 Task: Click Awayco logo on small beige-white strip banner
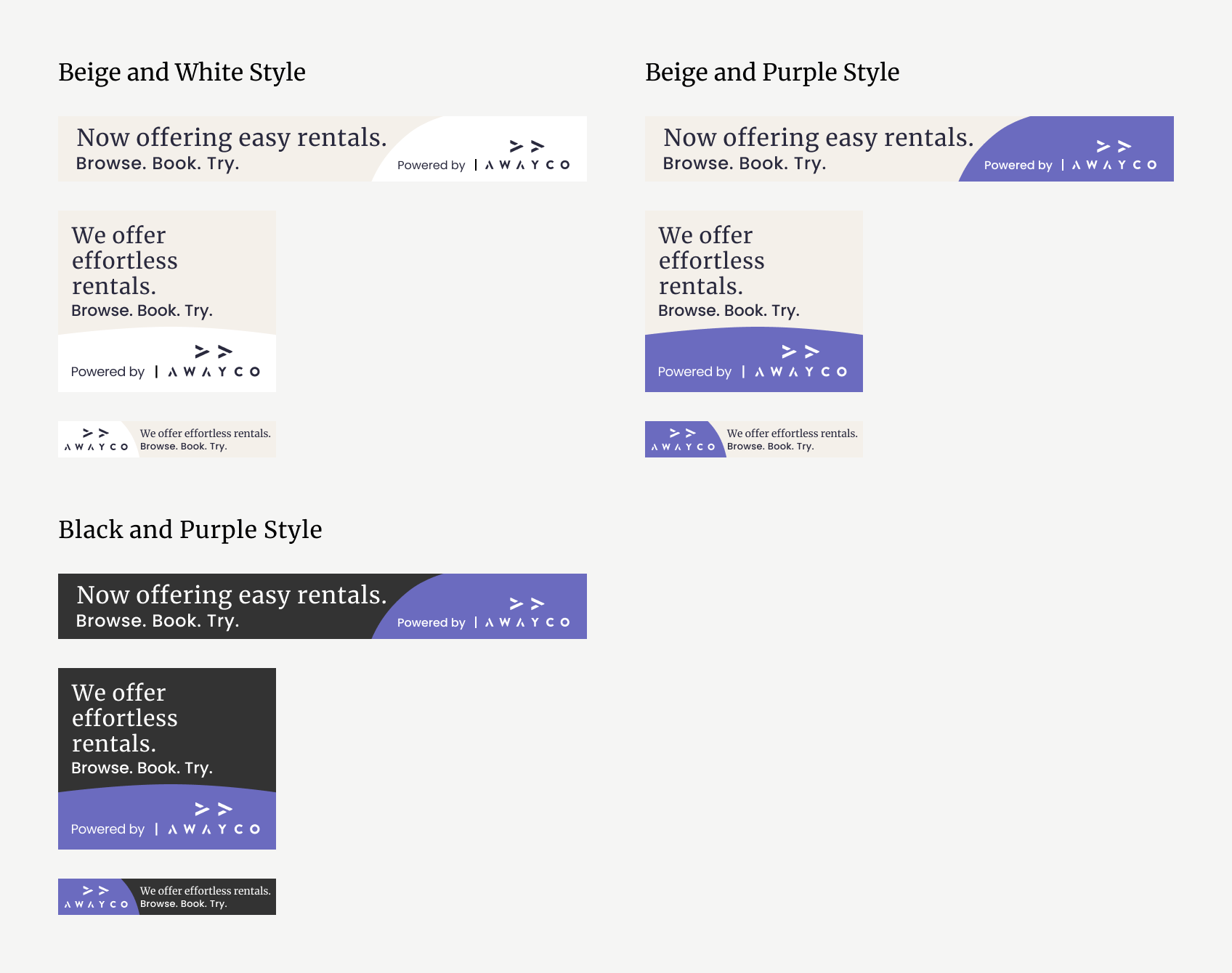96,439
